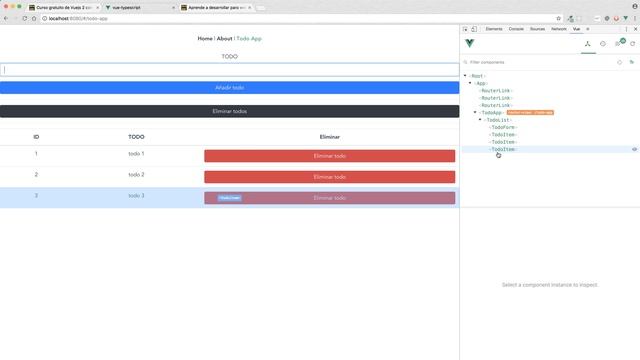
Task: Toggle the device toolbar icon in devtools
Action: click(x=474, y=29)
